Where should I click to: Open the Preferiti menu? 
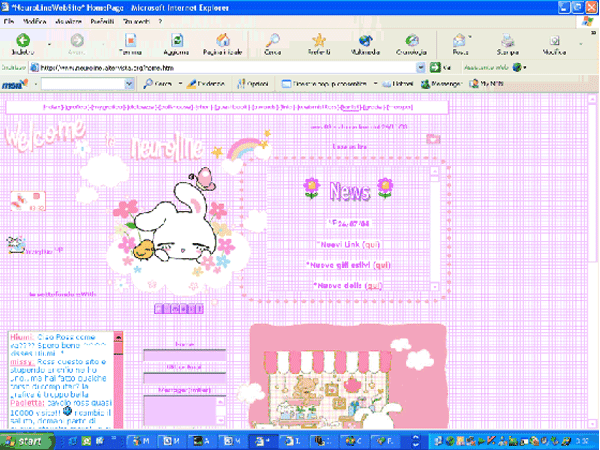[102, 21]
